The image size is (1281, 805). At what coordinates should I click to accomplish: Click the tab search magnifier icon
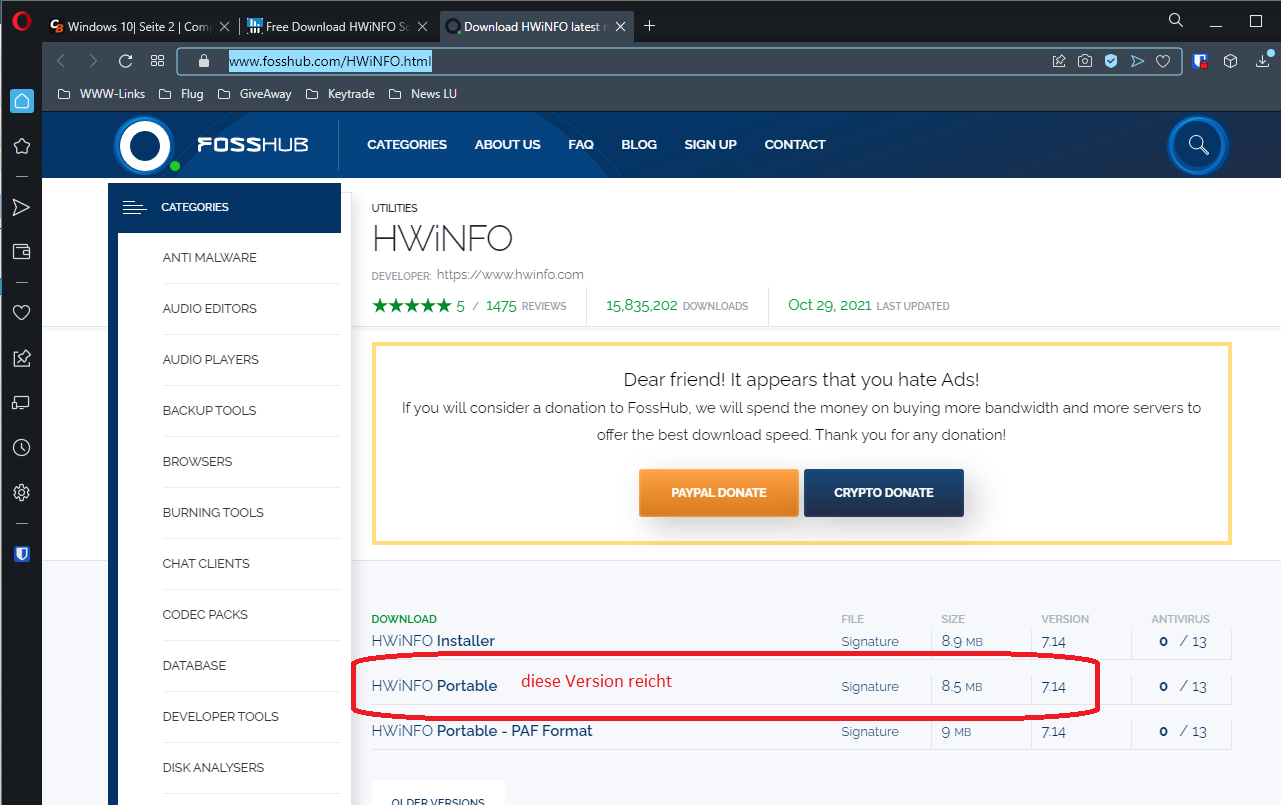point(1176,20)
